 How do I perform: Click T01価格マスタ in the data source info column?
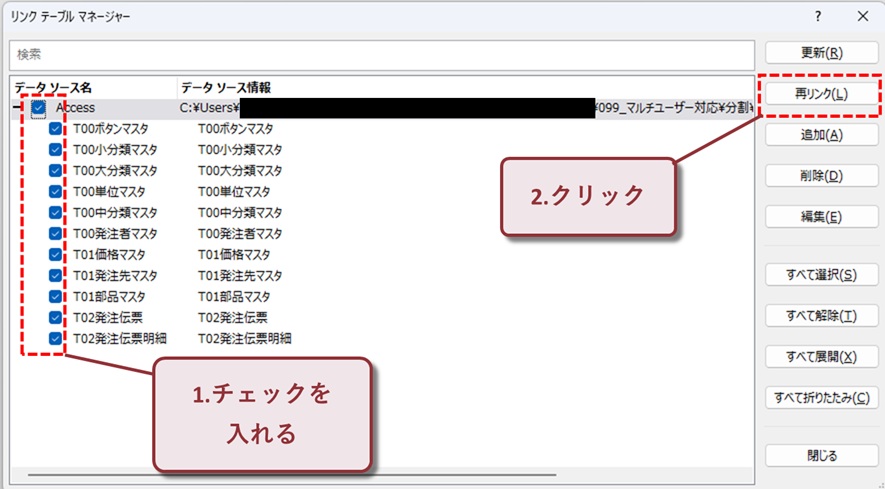tap(234, 255)
